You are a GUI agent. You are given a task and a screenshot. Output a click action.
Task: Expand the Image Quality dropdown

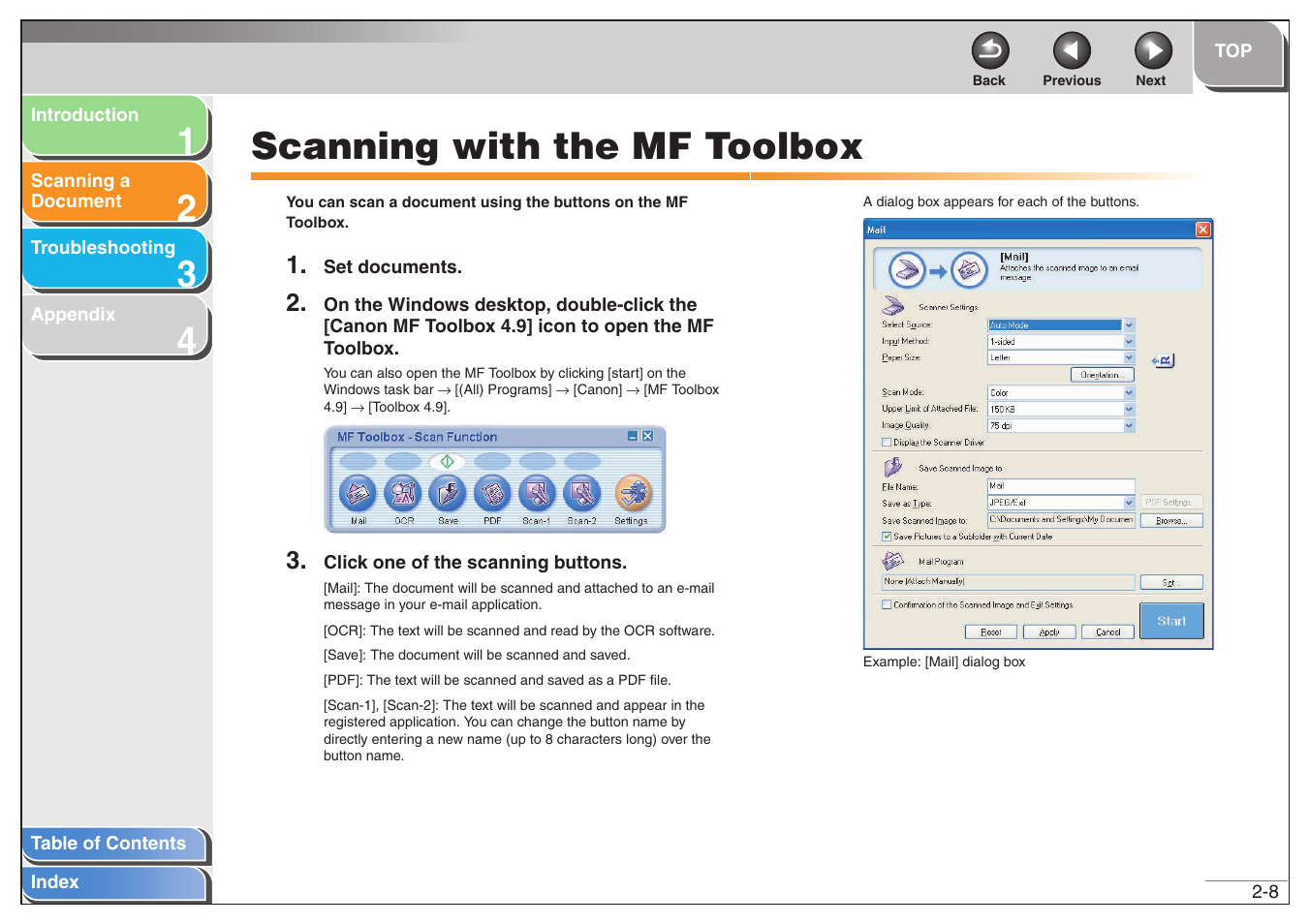click(x=1129, y=425)
